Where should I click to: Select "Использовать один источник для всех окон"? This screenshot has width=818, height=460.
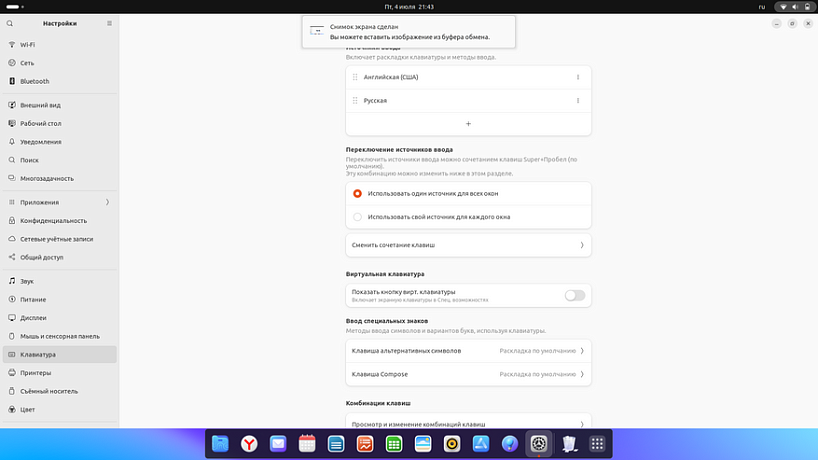(358, 193)
